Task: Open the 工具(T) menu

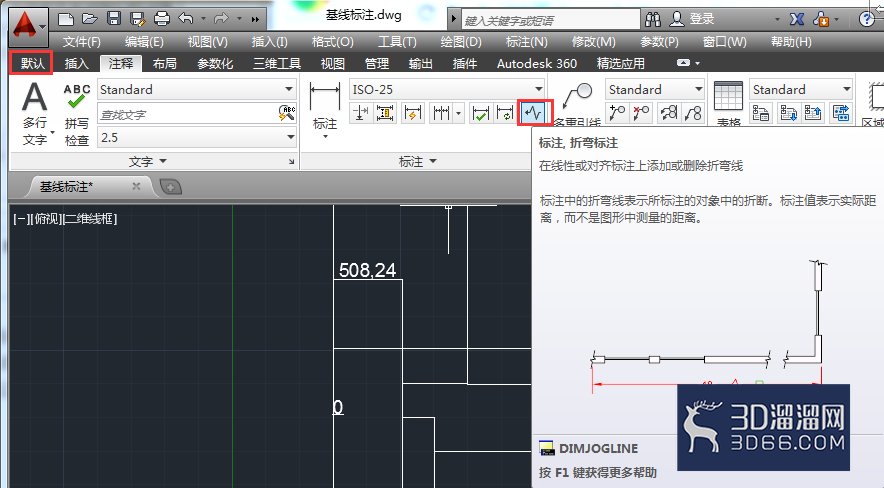Action: pos(397,42)
